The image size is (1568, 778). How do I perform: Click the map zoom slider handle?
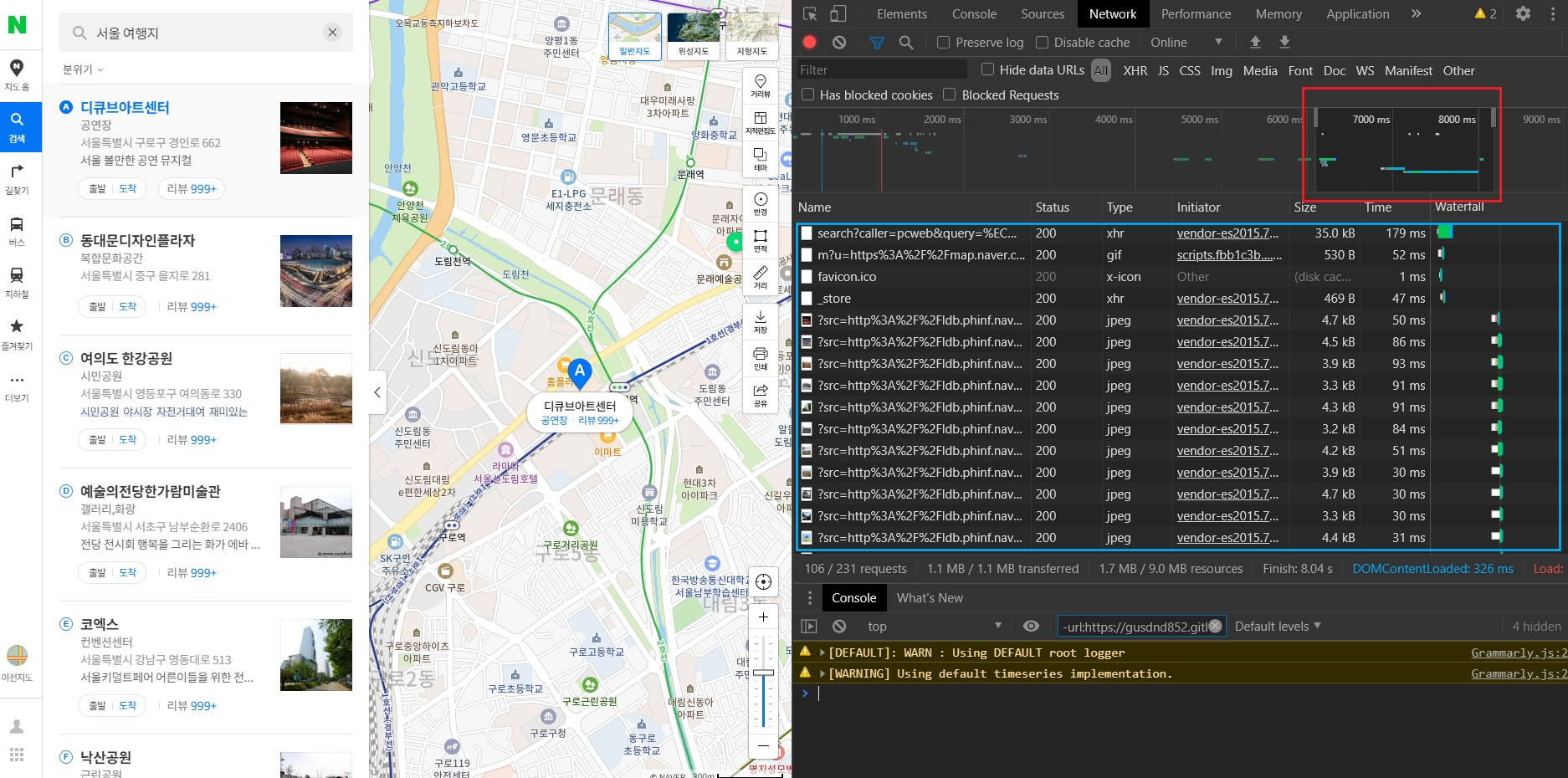[x=763, y=673]
